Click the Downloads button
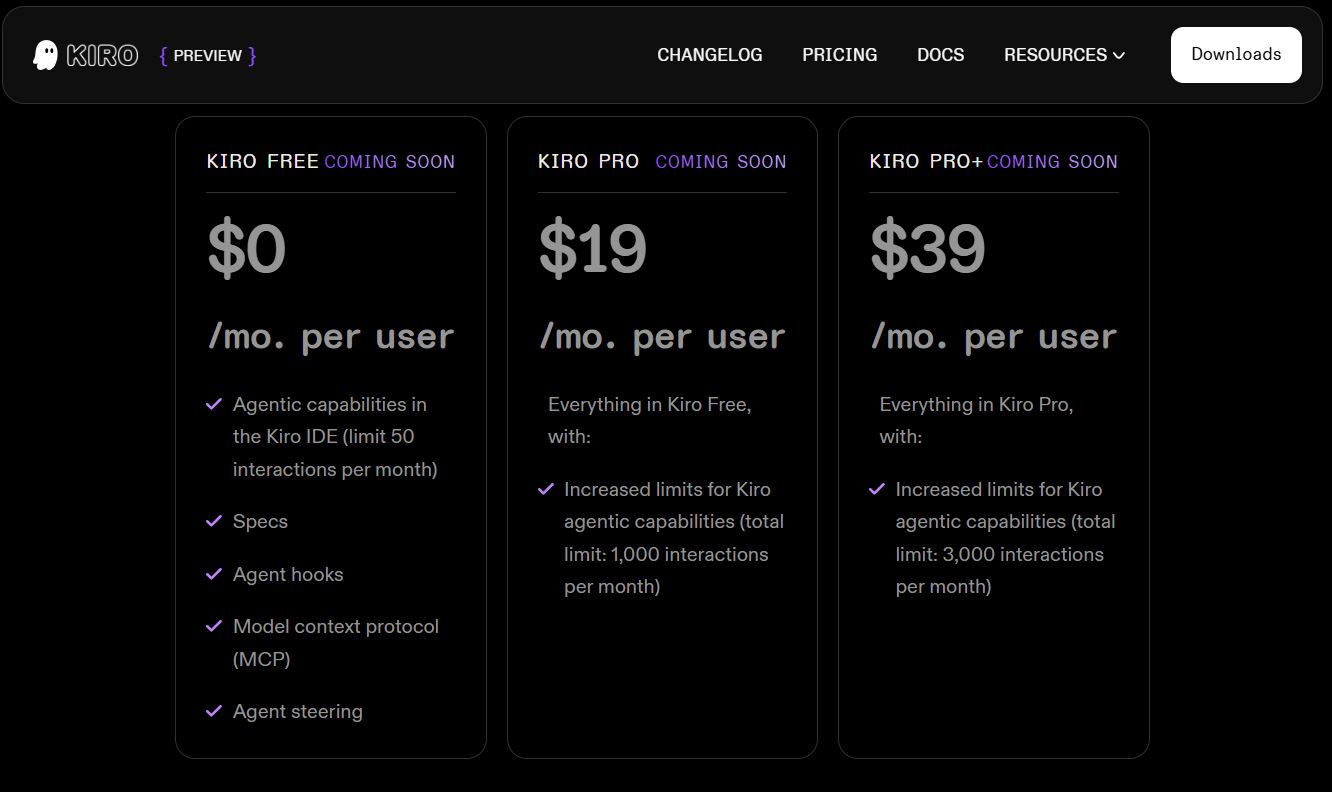Viewport: 1332px width, 792px height. 1236,55
